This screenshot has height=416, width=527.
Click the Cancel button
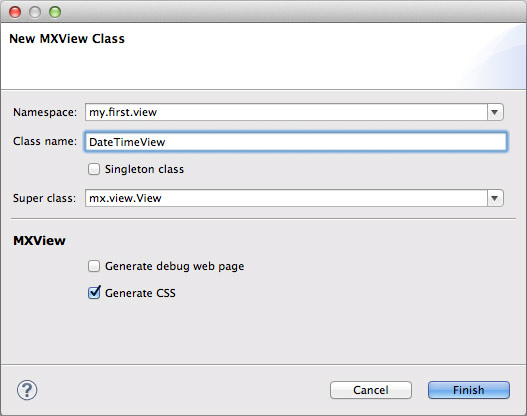click(371, 390)
